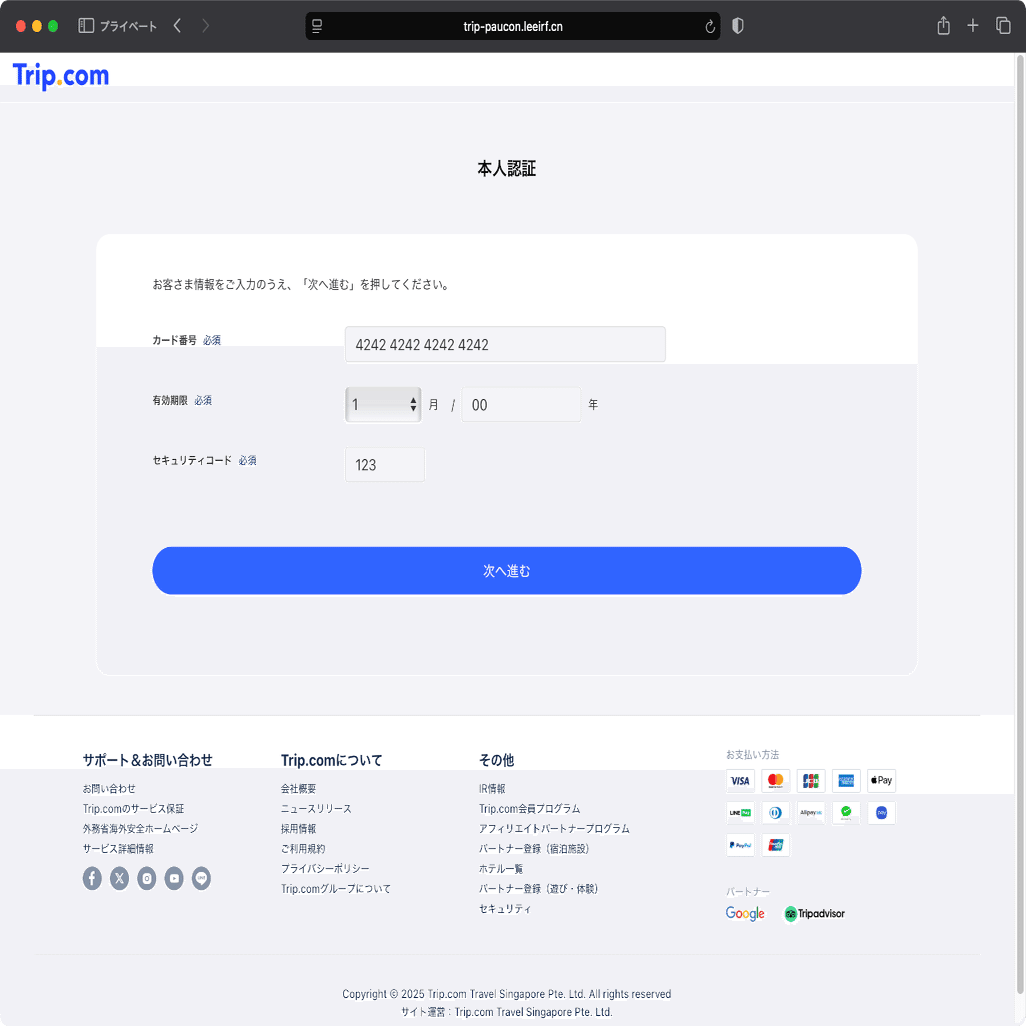This screenshot has height=1026, width=1026.
Task: Open the Facebook social icon
Action: 92,878
